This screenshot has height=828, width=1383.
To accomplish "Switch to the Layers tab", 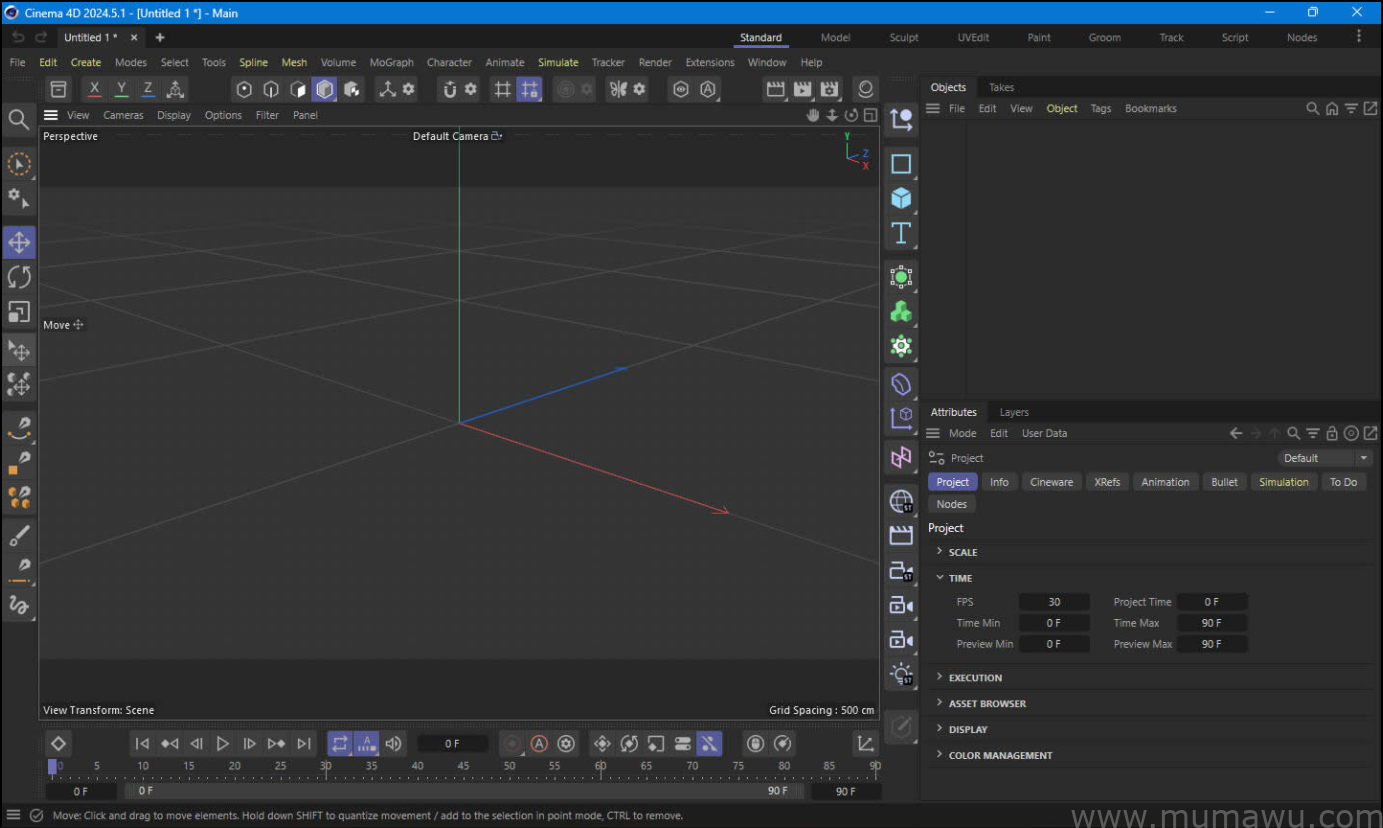I will [1013, 412].
